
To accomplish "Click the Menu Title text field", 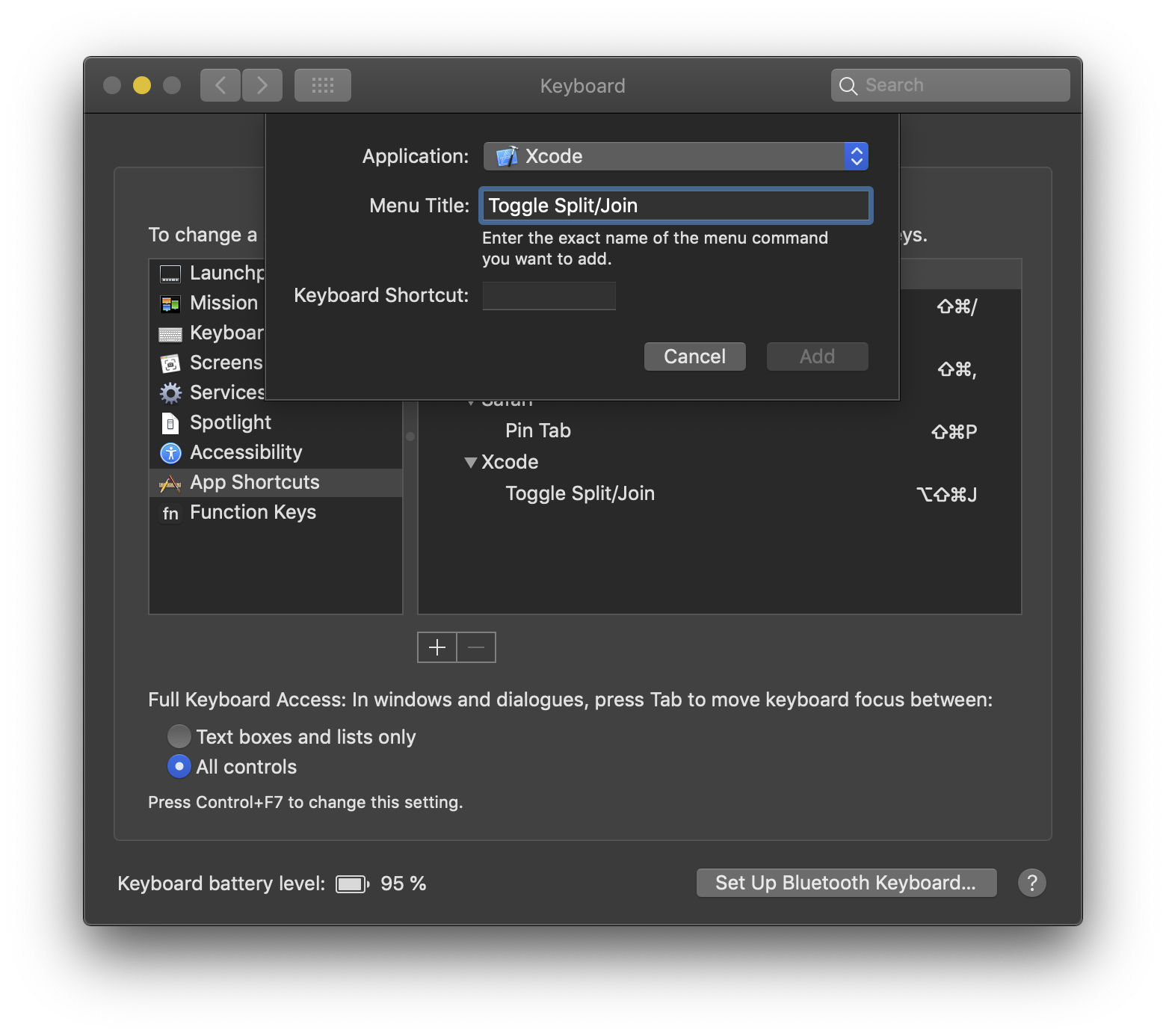I will tap(676, 206).
